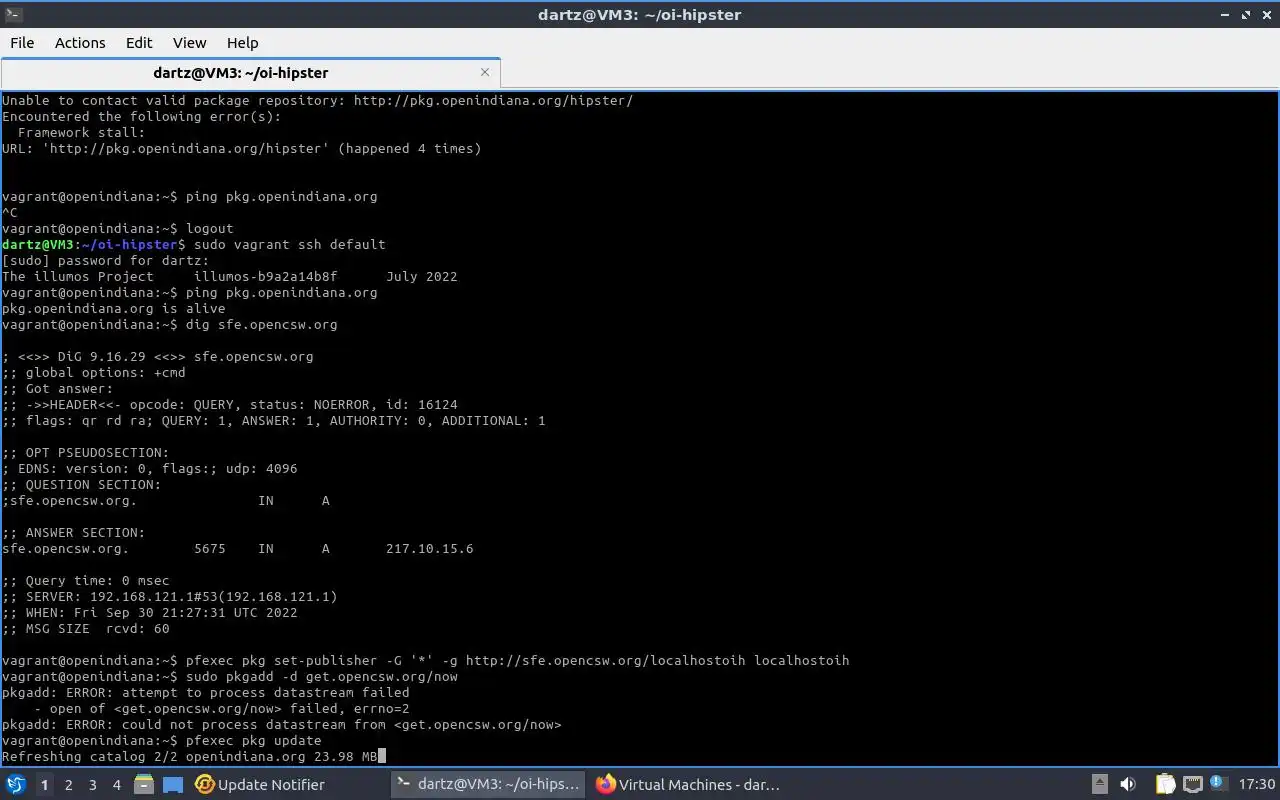Open the Help menu
Viewport: 1280px width, 800px height.
[242, 43]
